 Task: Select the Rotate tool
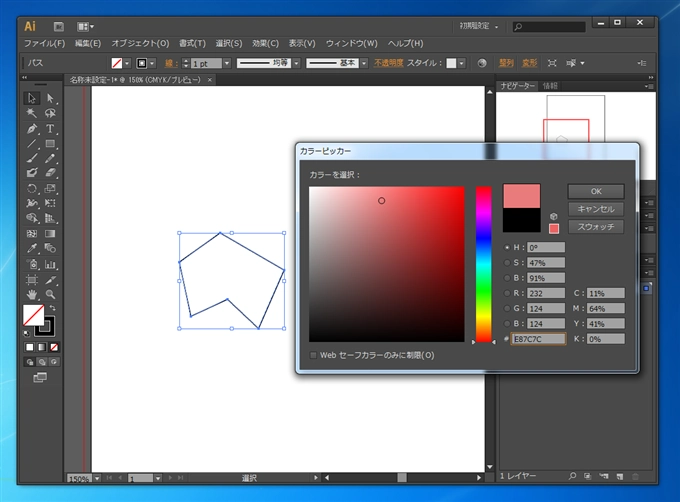coord(32,189)
